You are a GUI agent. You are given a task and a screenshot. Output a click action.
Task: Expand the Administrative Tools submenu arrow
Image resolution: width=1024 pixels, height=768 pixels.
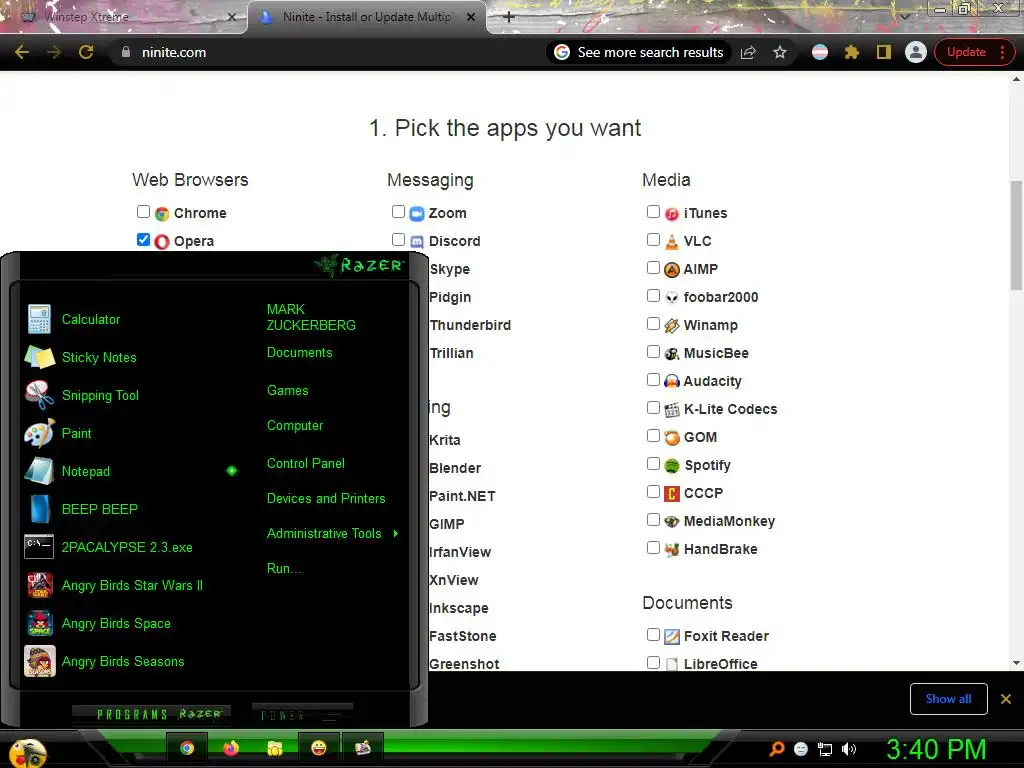396,534
